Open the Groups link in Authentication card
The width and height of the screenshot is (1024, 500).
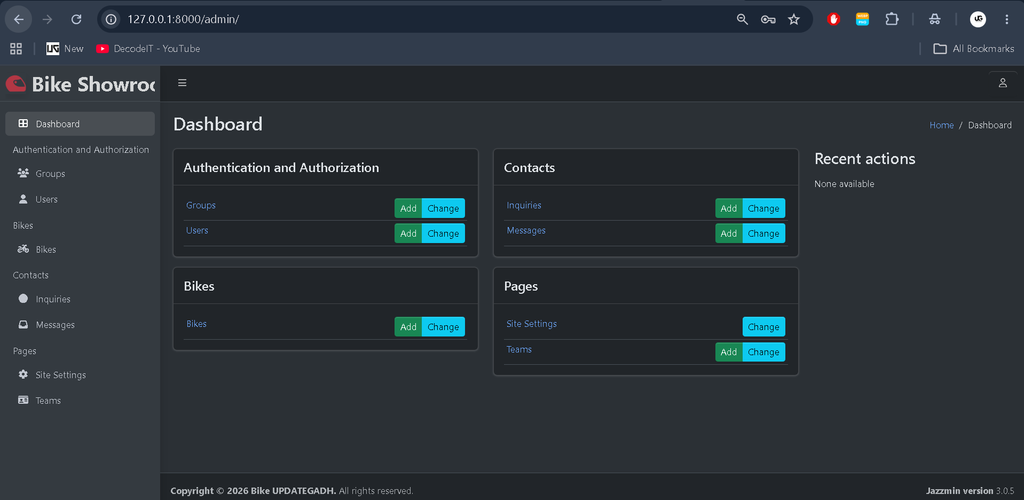(200, 205)
